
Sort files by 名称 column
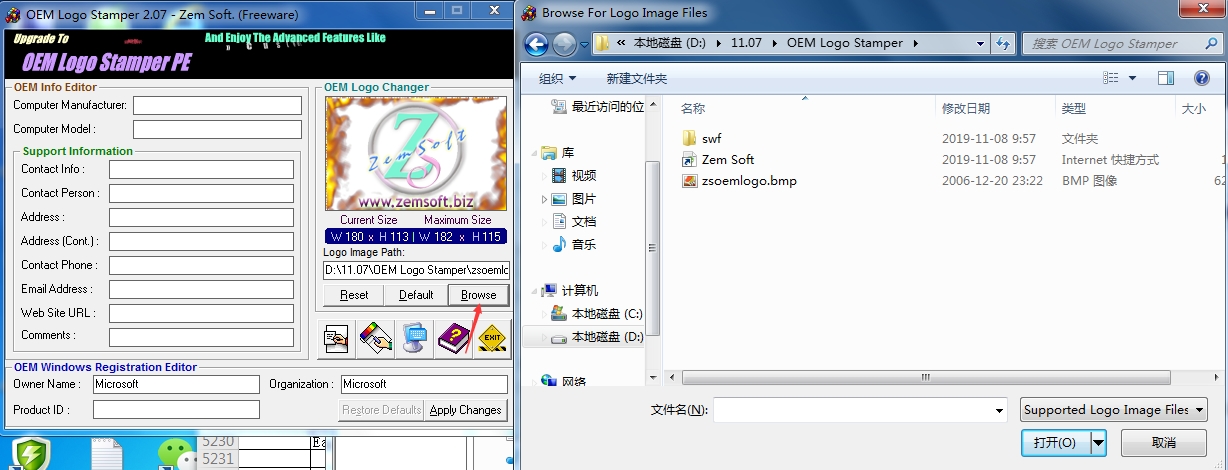tap(693, 108)
